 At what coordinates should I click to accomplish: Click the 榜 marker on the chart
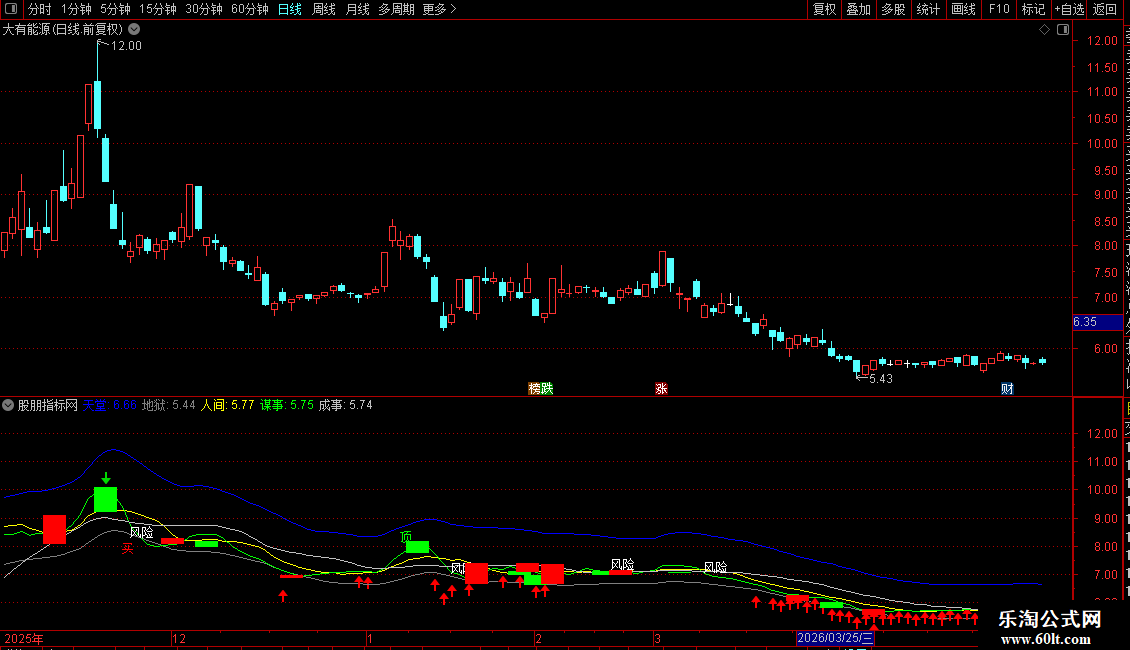pyautogui.click(x=535, y=388)
